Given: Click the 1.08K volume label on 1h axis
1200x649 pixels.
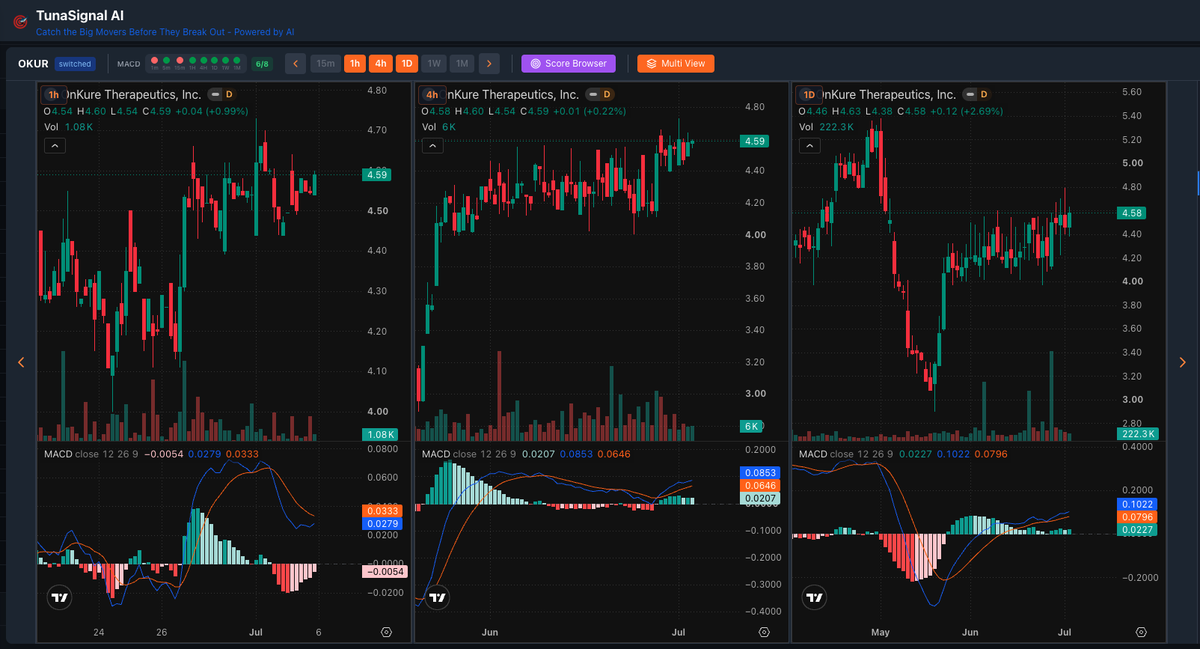Looking at the screenshot, I should (x=381, y=434).
